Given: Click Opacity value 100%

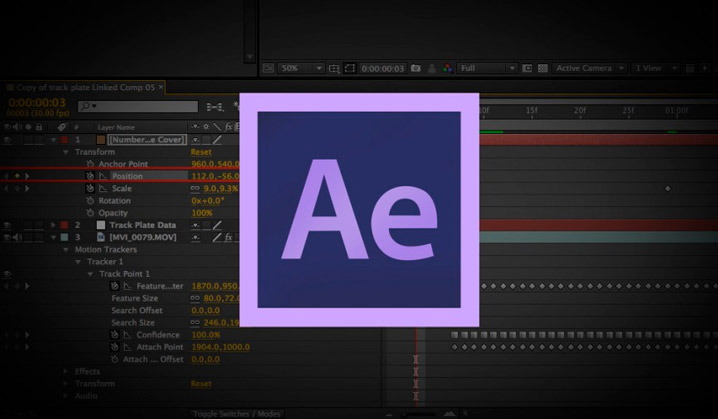Looking at the screenshot, I should click(x=202, y=213).
